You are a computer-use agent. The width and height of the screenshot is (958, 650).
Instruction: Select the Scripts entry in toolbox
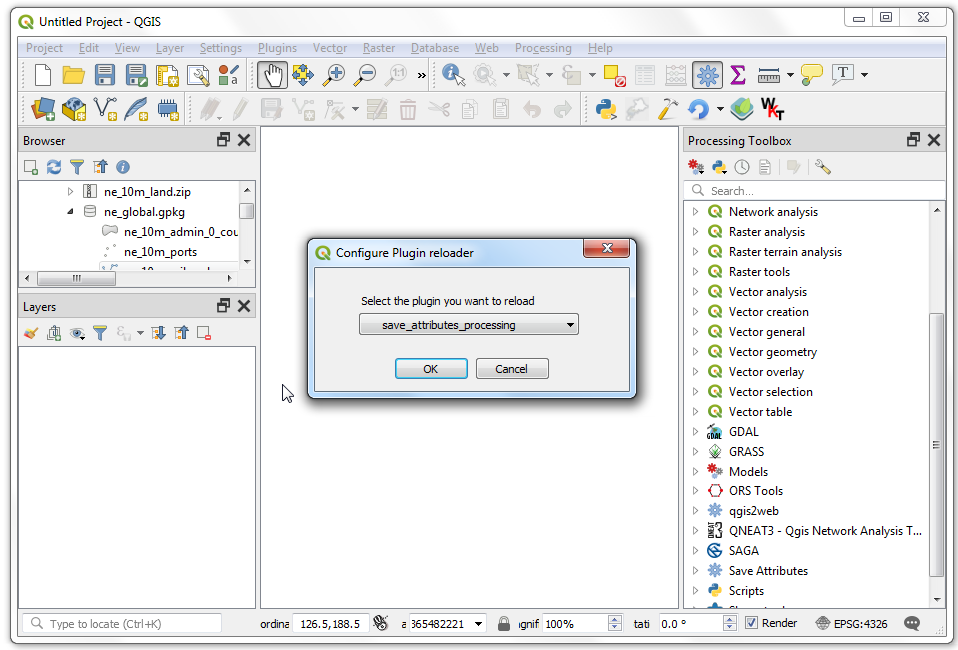[x=746, y=590]
